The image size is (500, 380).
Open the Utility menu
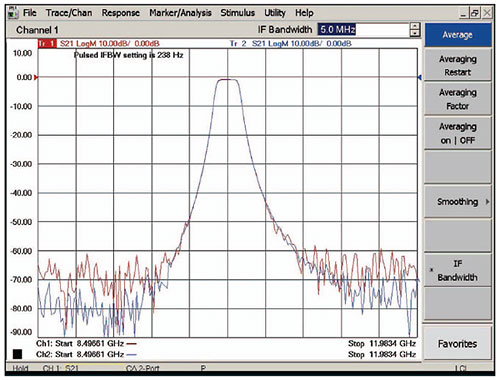tap(275, 13)
